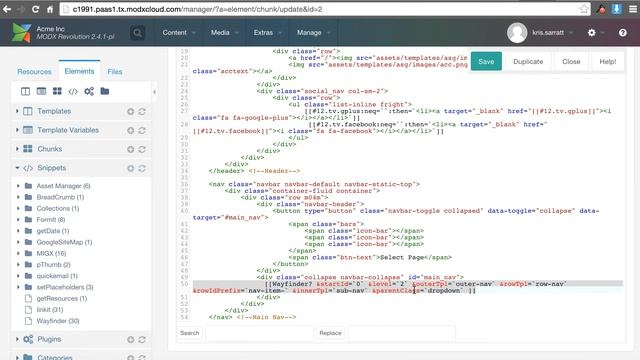Open the manager search icon
This screenshot has height=360, width=640.
pyautogui.click(x=138, y=33)
